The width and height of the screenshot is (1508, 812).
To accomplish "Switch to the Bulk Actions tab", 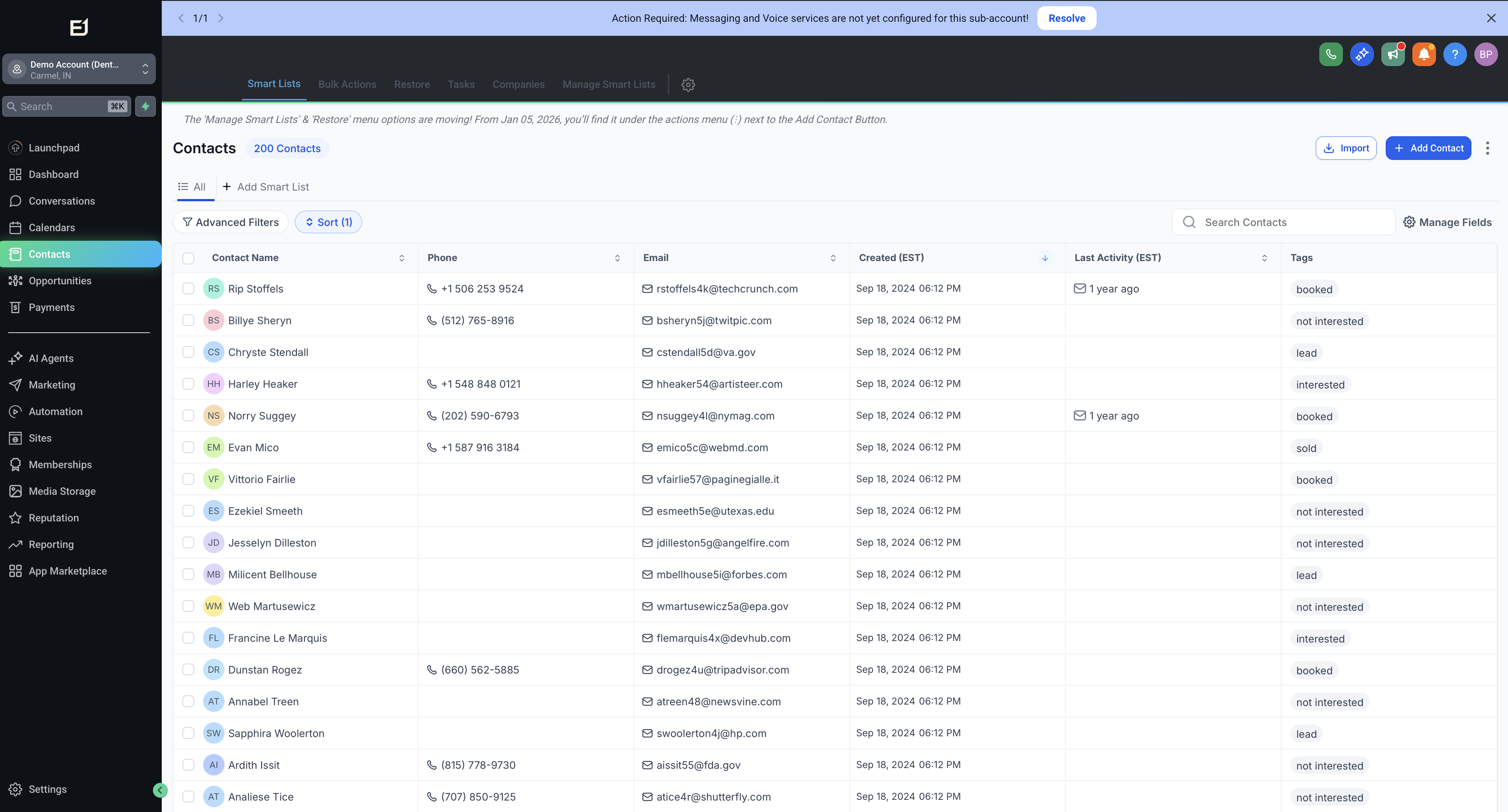I will 347,84.
